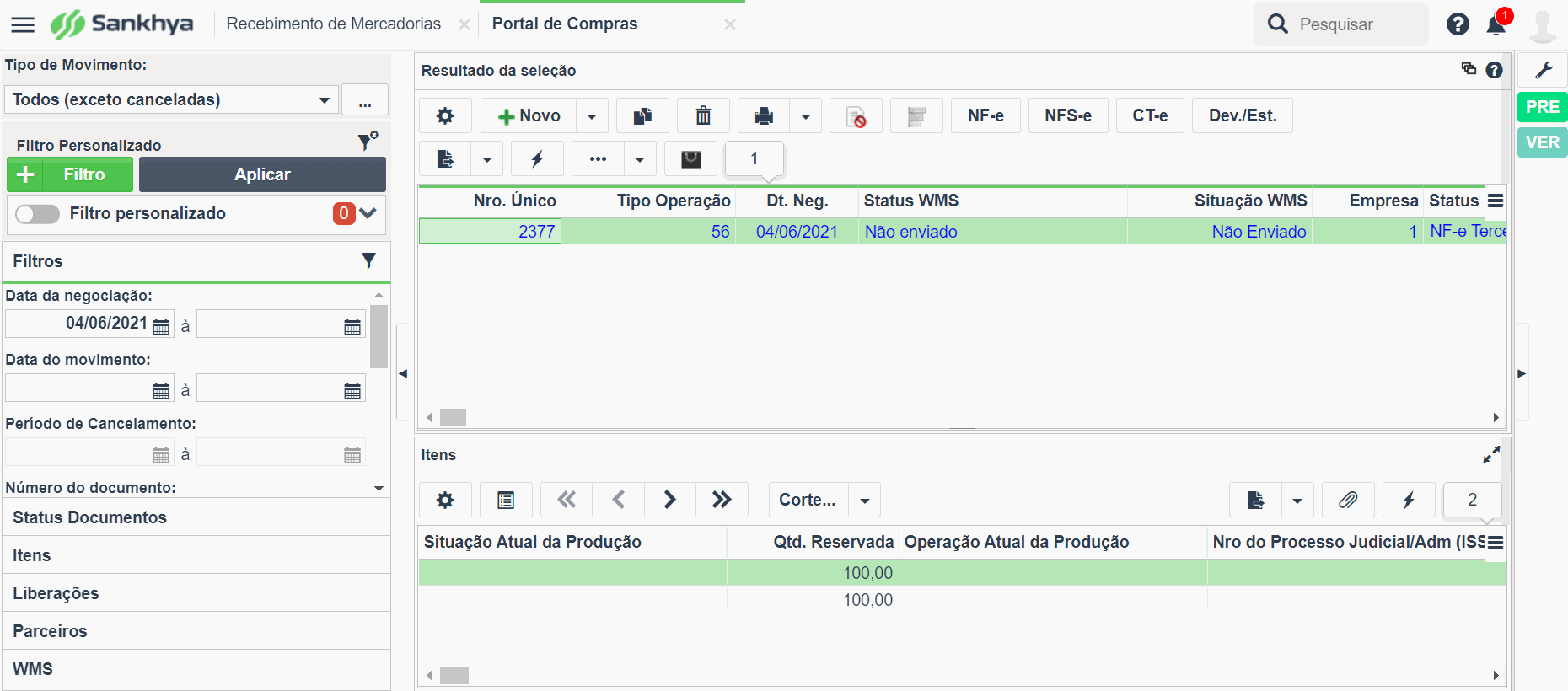Open the WMS filter section

[196, 669]
